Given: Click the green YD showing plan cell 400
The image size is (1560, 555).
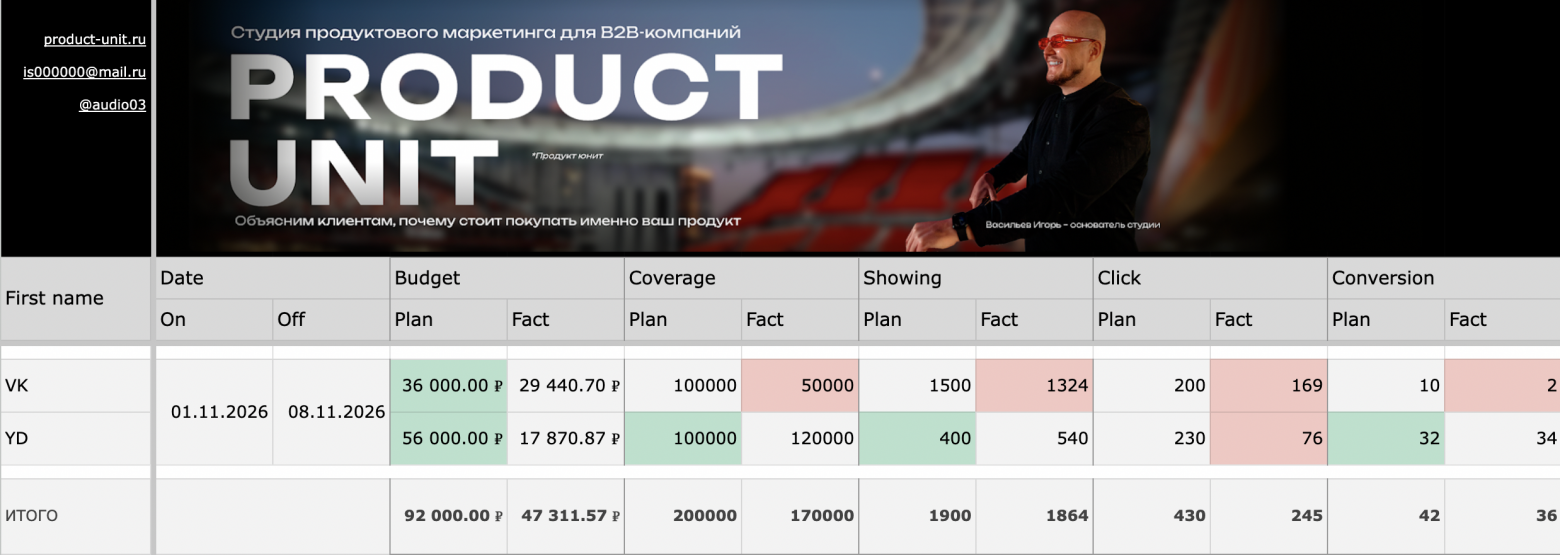Looking at the screenshot, I should pyautogui.click(x=916, y=438).
